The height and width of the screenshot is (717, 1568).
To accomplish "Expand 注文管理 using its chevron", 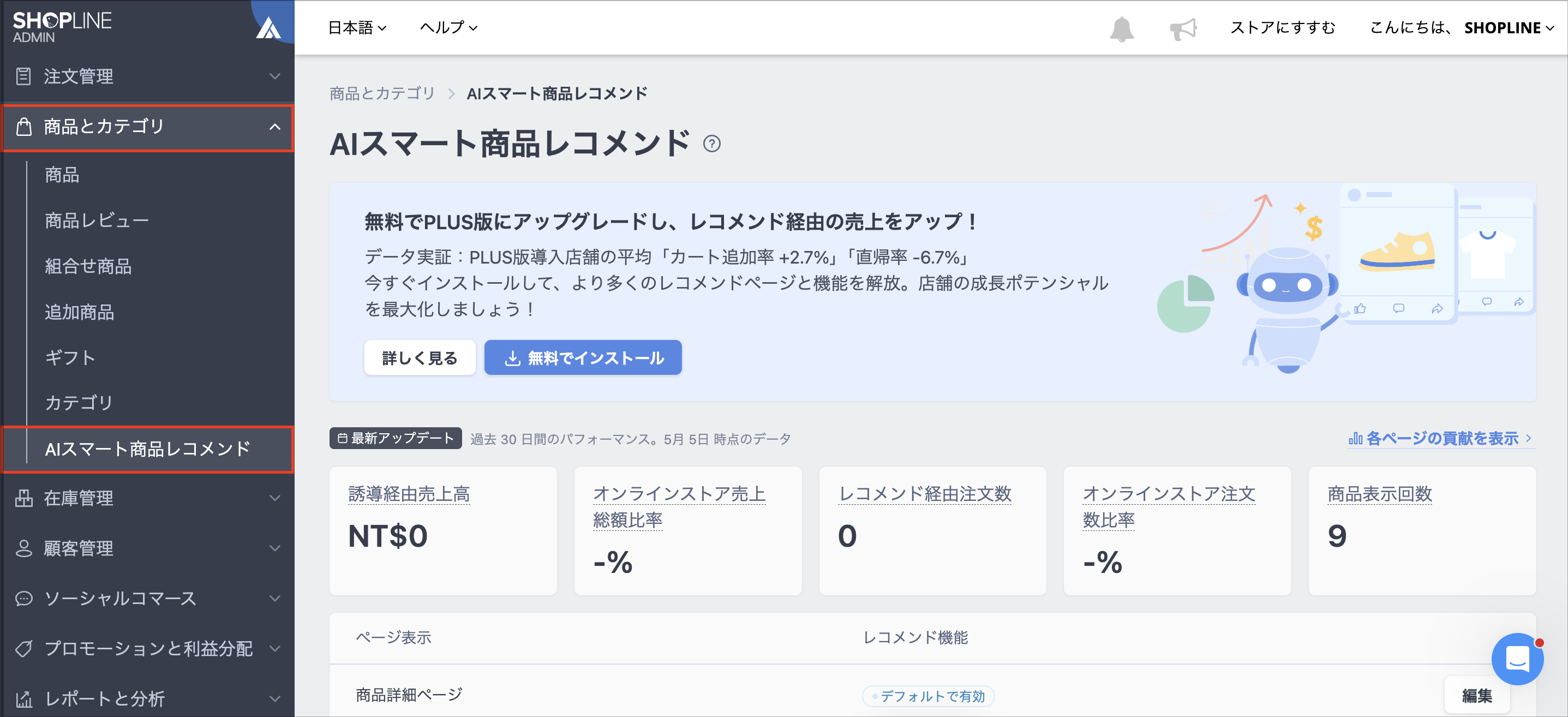I will (x=275, y=76).
